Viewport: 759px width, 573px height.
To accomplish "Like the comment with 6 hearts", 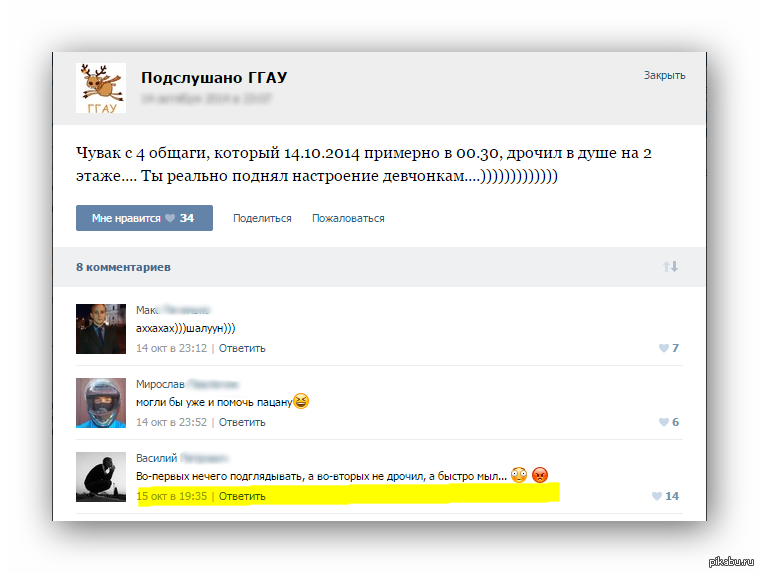I will point(669,422).
